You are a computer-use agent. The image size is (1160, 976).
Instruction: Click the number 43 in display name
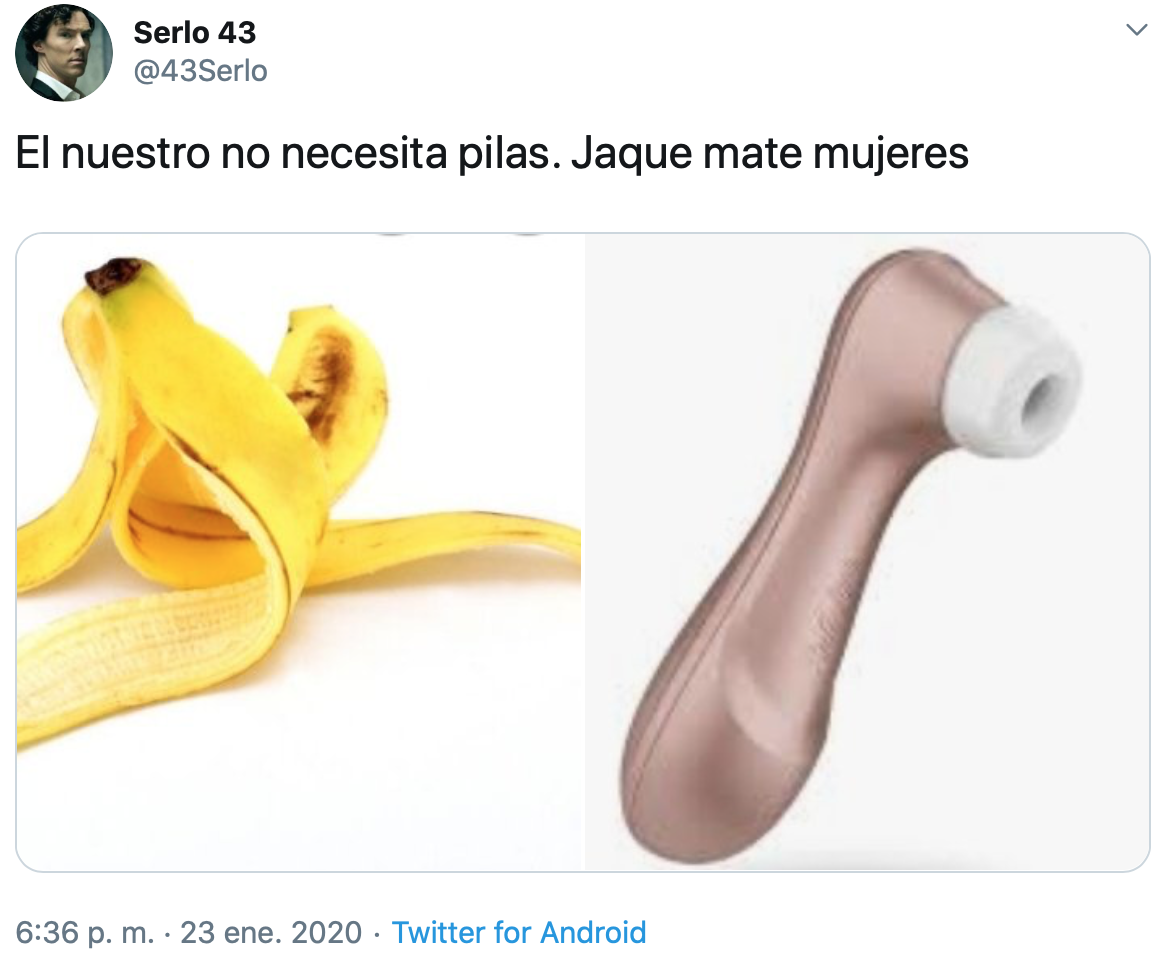pos(237,33)
